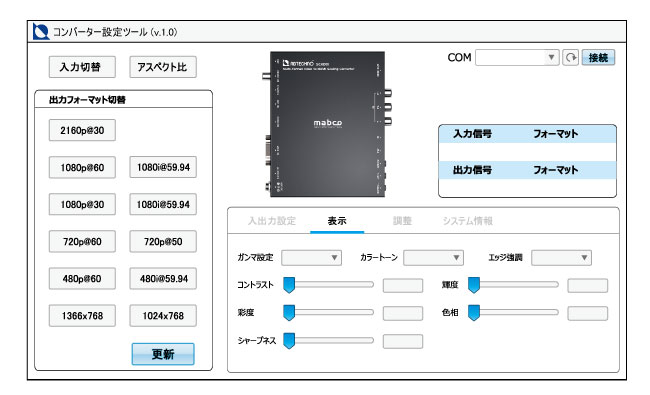The image size is (650, 395).
Task: Expand the エッジ強調 dropdown
Action: 561,257
